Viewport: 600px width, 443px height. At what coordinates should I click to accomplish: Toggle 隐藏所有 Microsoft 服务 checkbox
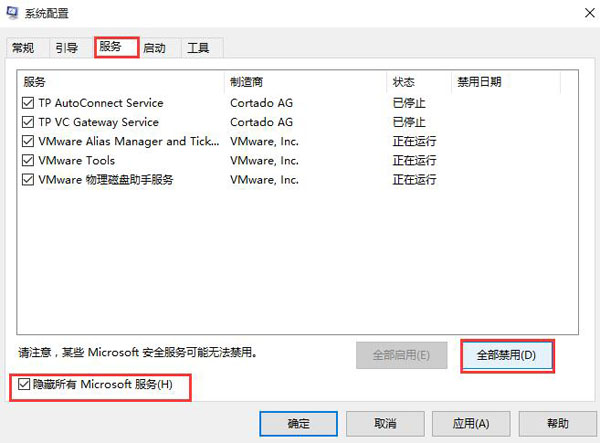pyautogui.click(x=23, y=385)
